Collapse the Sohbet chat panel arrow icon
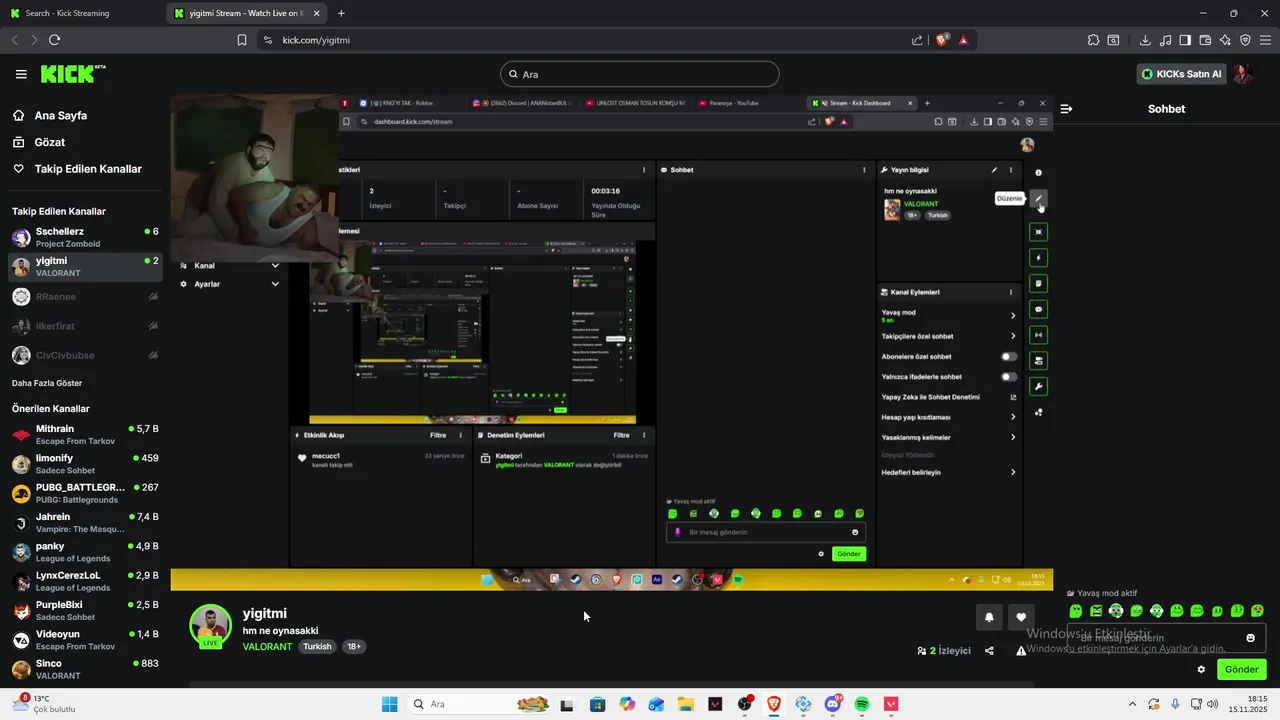 1066,108
